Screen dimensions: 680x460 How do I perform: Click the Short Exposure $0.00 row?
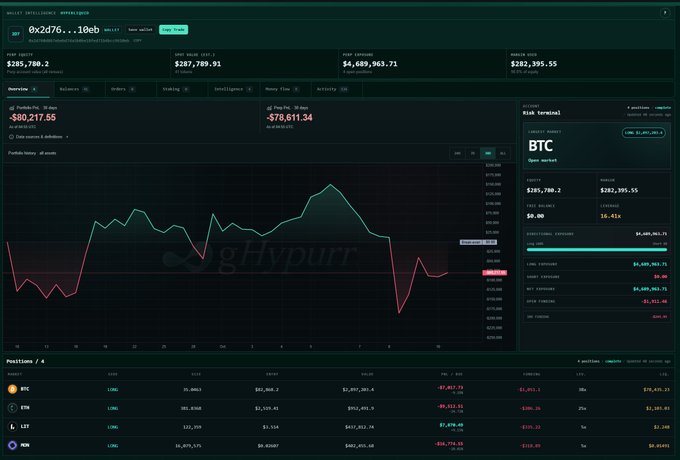click(597, 276)
